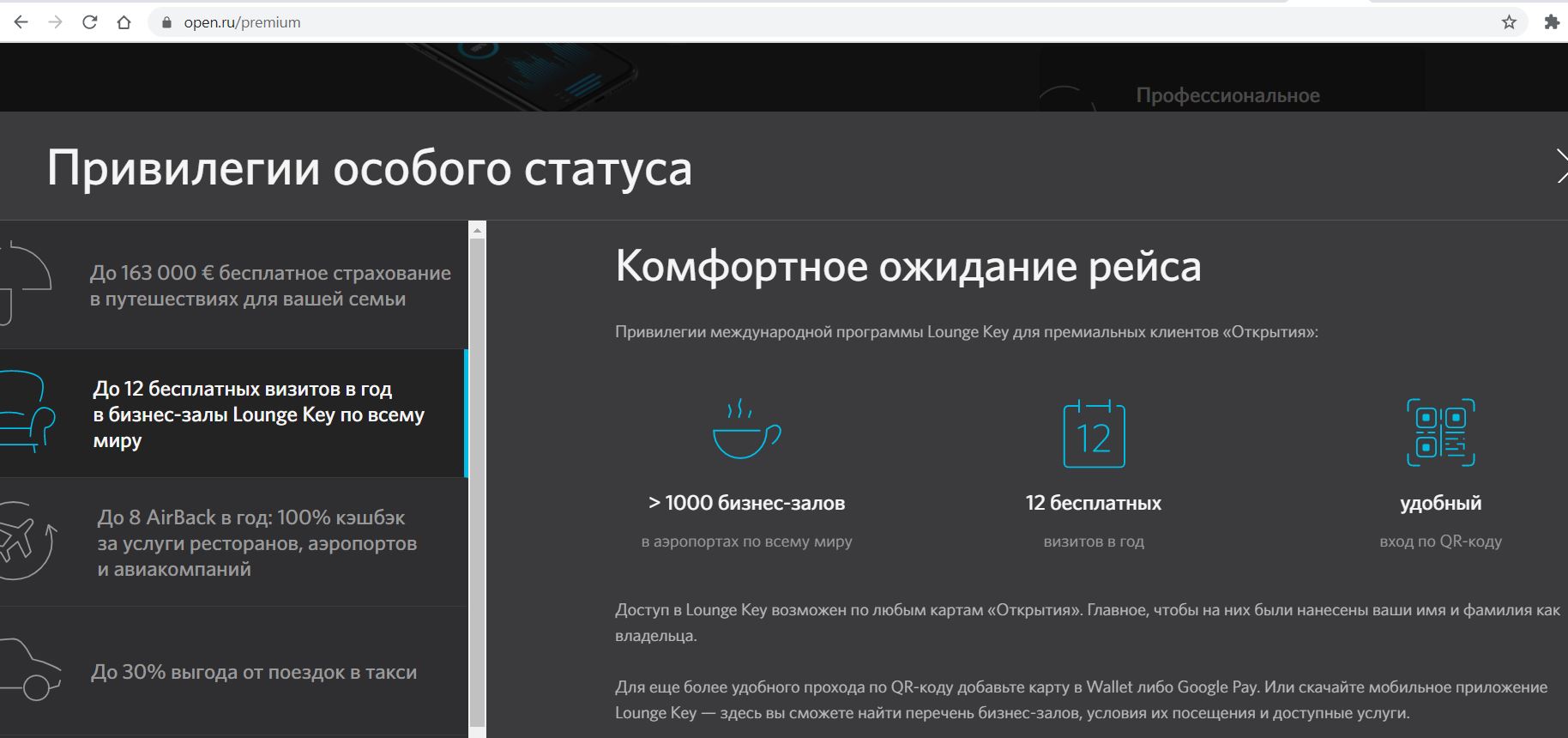Select the 12 free Lounge Key visits tab

click(233, 414)
